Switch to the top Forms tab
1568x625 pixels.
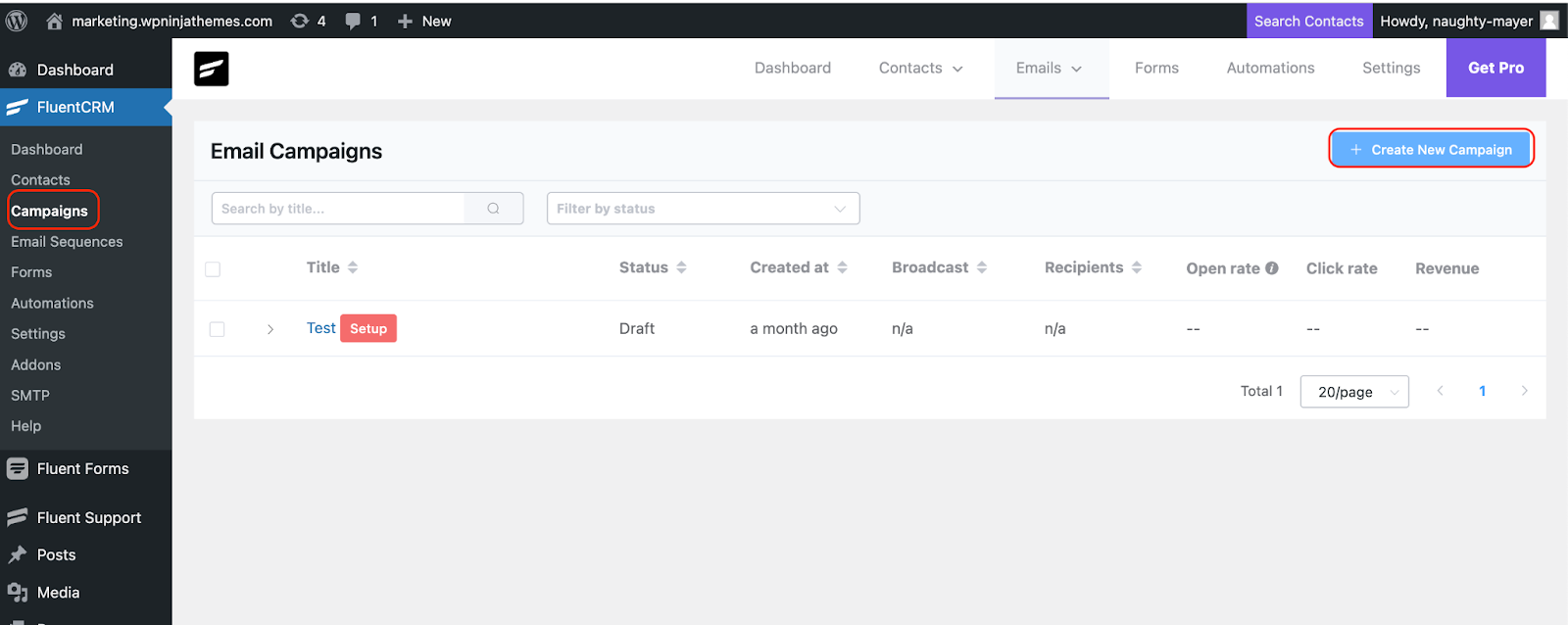(x=1156, y=68)
